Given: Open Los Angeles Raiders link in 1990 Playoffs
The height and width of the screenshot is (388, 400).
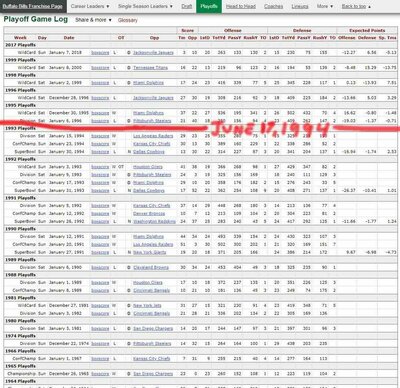Looking at the screenshot, I should click(x=153, y=244).
